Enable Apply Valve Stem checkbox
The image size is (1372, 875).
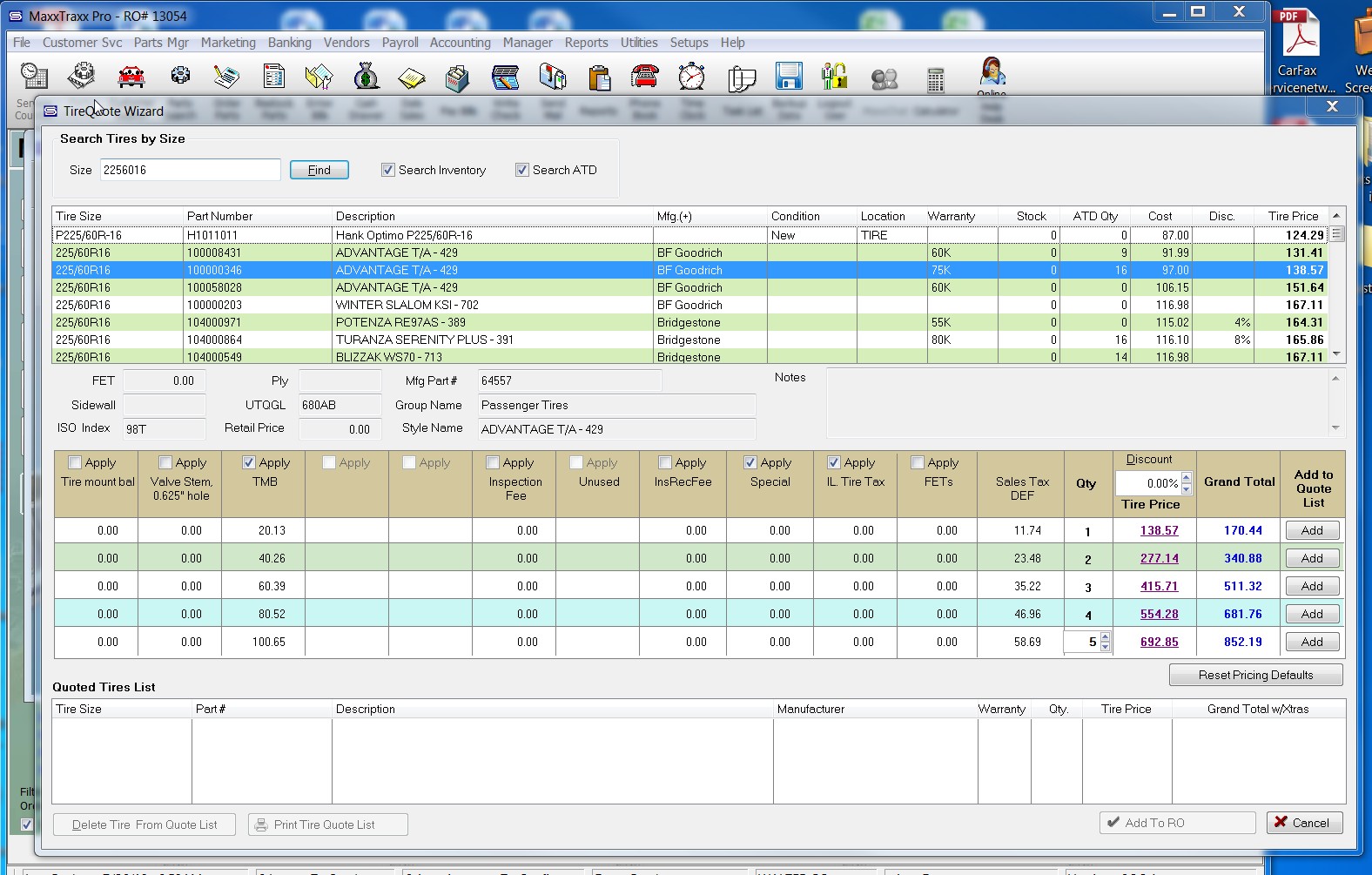click(165, 462)
